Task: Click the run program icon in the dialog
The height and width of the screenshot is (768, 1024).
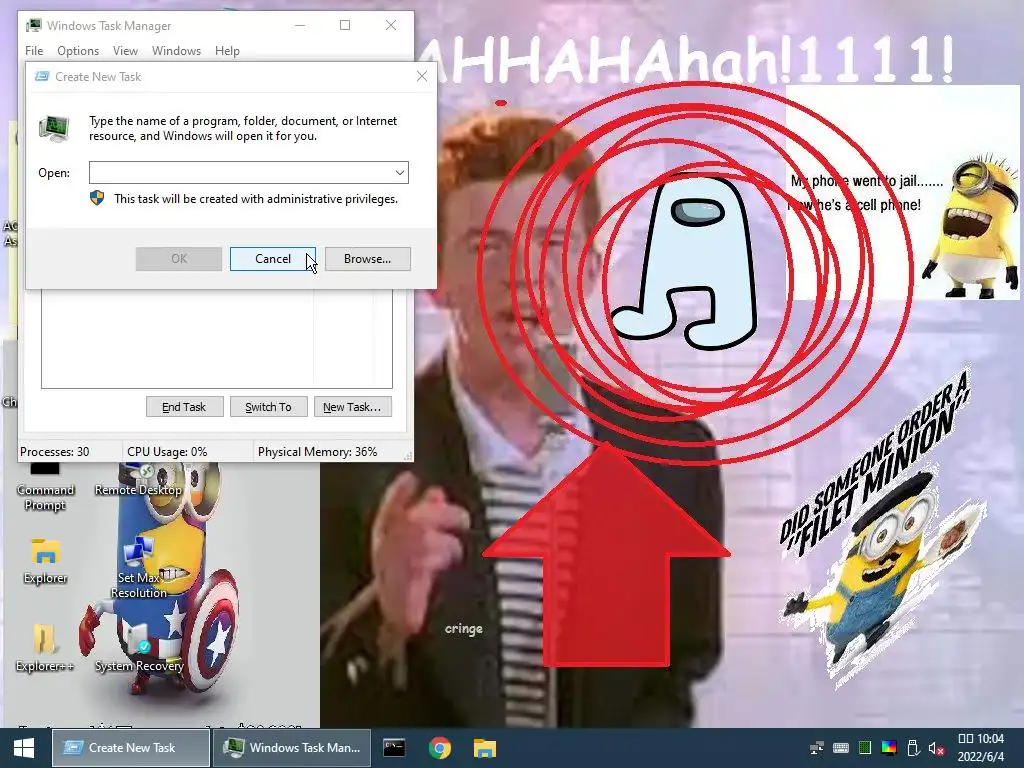Action: (x=54, y=129)
